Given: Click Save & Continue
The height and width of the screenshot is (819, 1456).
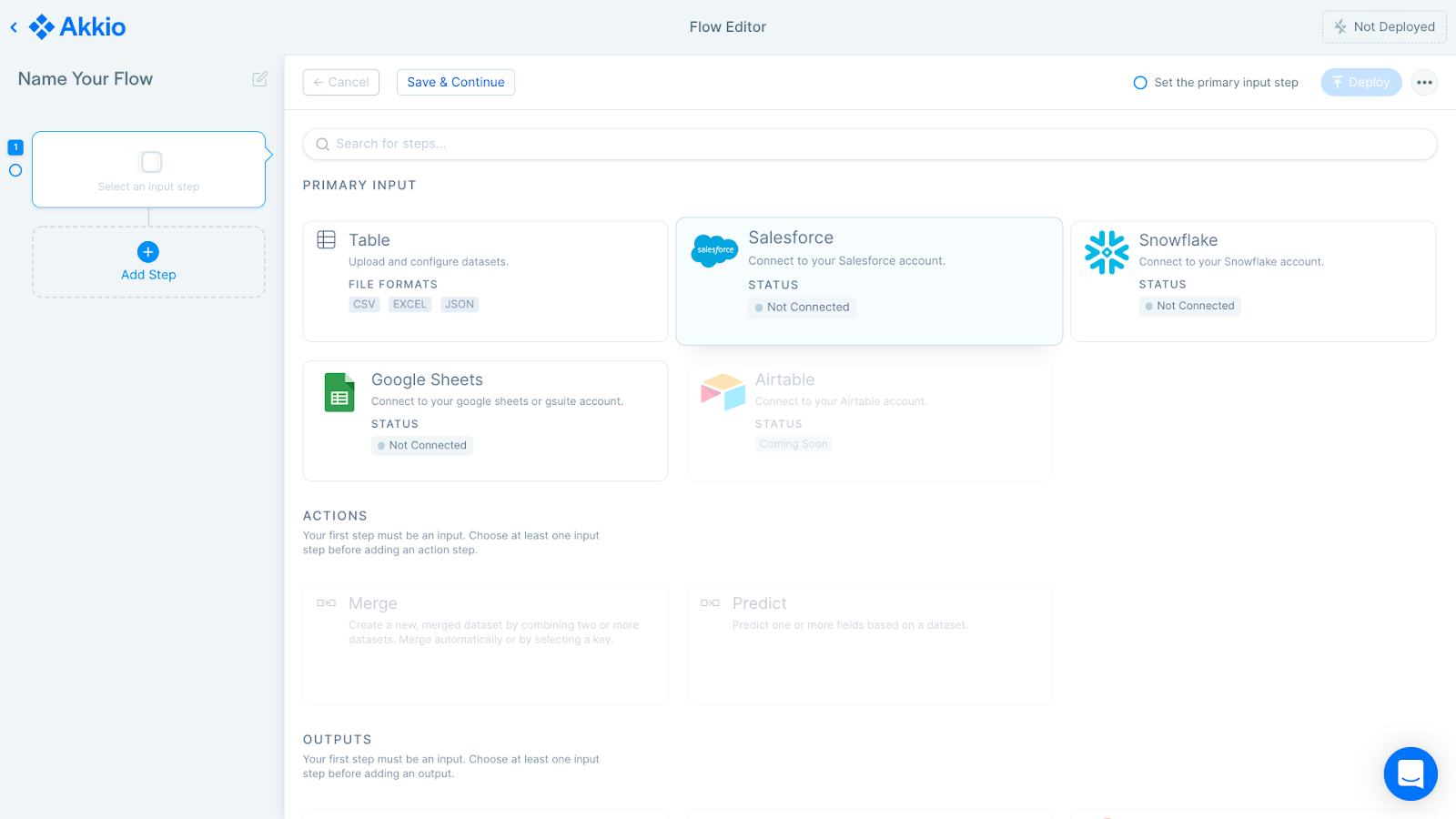Looking at the screenshot, I should 456,82.
